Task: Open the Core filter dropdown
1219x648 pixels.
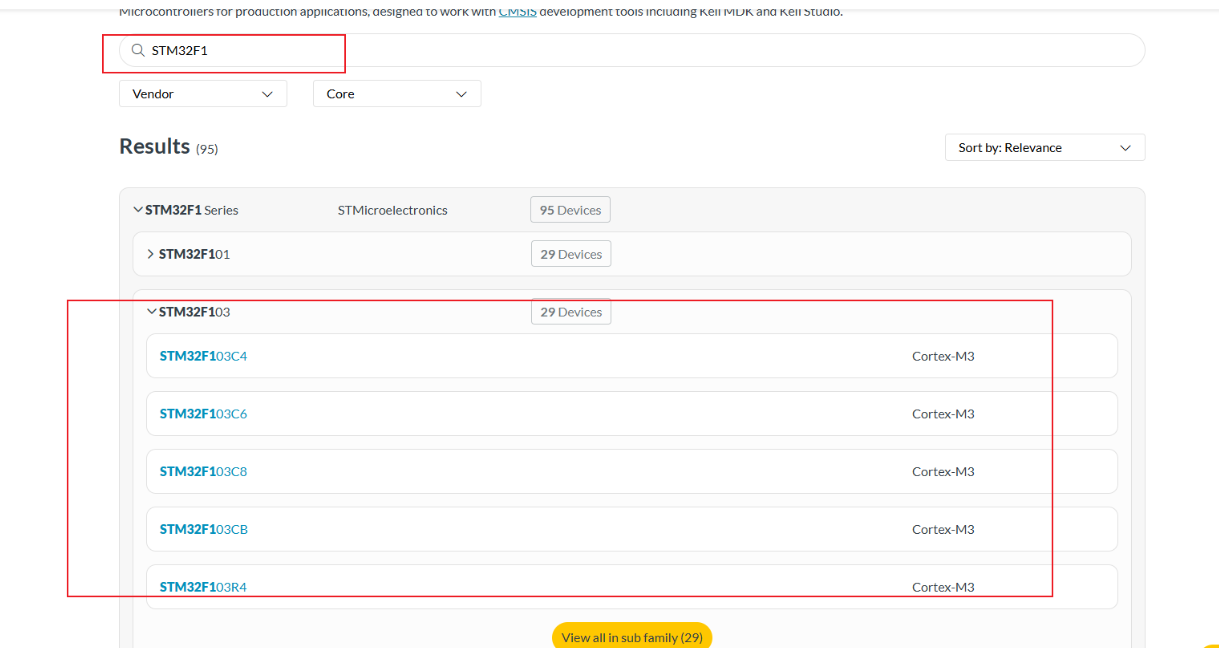Action: (x=397, y=94)
